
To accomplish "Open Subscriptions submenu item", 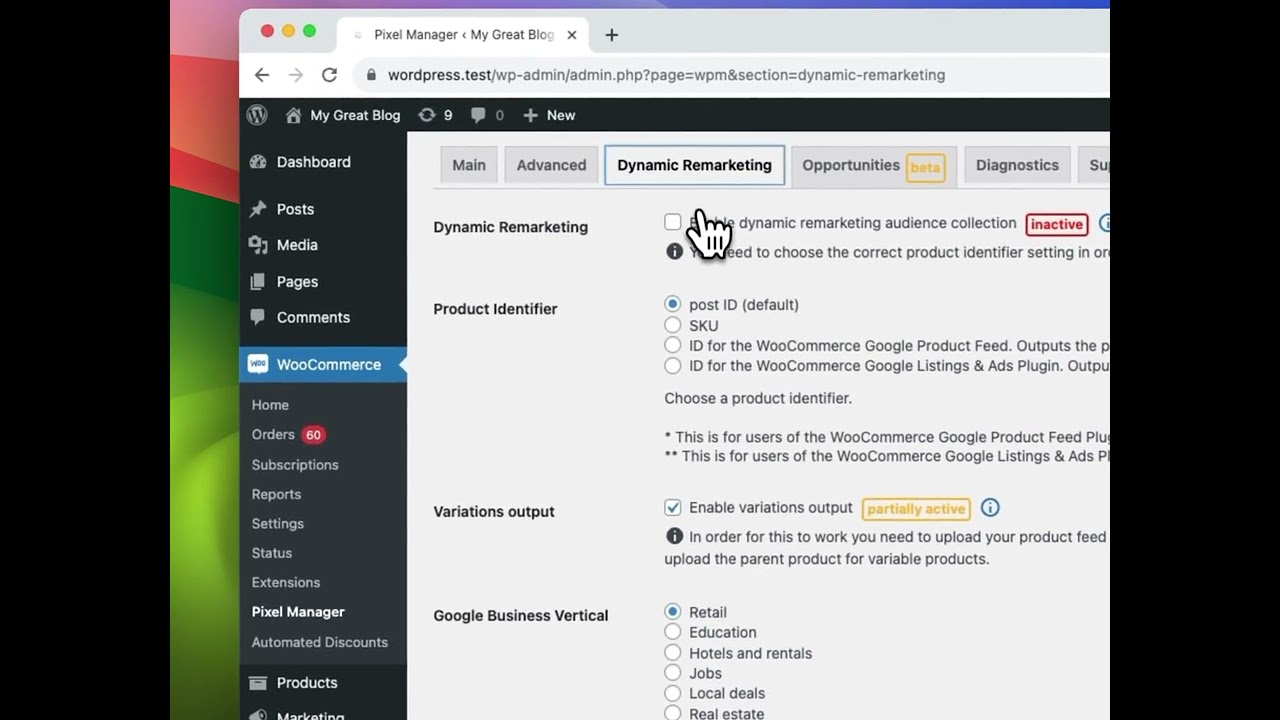I will click(x=295, y=465).
